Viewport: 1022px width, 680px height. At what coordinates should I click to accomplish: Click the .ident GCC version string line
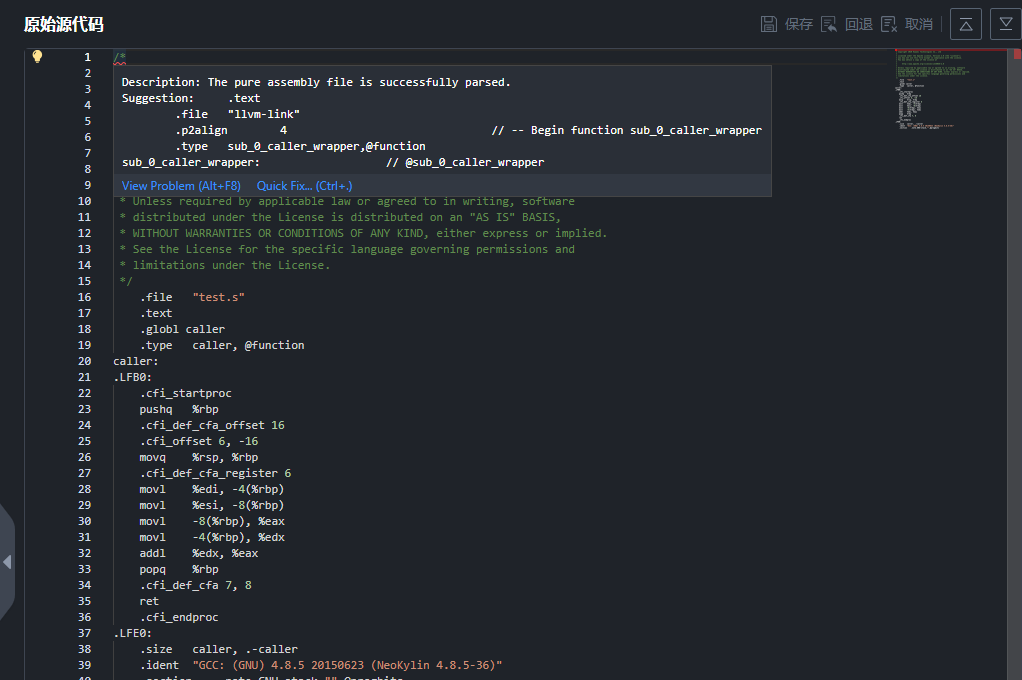pos(321,665)
